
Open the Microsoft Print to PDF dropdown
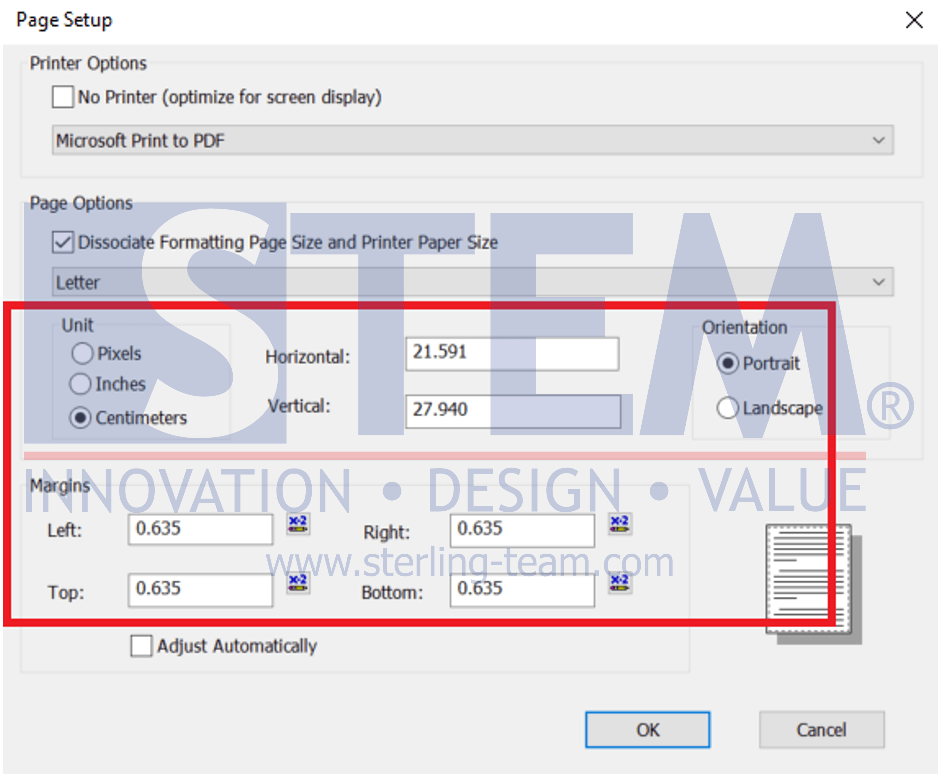coord(472,141)
